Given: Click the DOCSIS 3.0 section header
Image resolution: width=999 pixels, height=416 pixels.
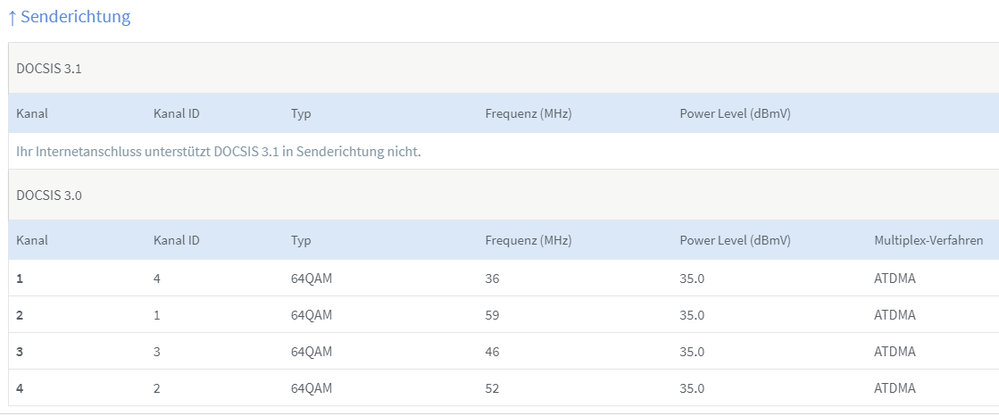Looking at the screenshot, I should 49,195.
